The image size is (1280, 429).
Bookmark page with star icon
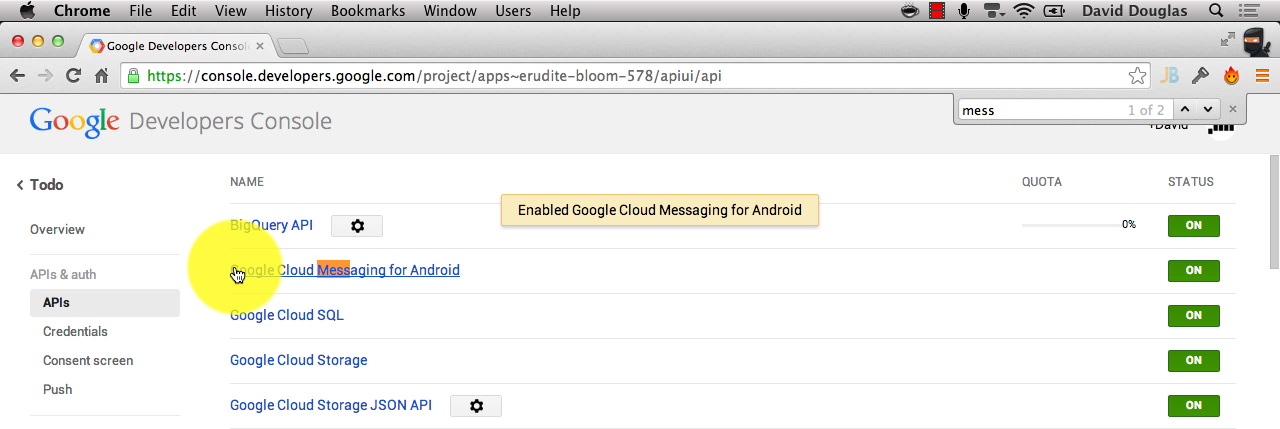pyautogui.click(x=1137, y=76)
